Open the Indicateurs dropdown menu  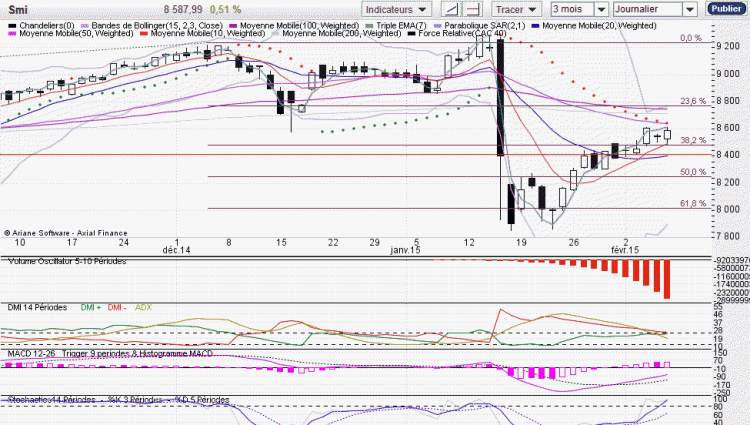pos(397,9)
